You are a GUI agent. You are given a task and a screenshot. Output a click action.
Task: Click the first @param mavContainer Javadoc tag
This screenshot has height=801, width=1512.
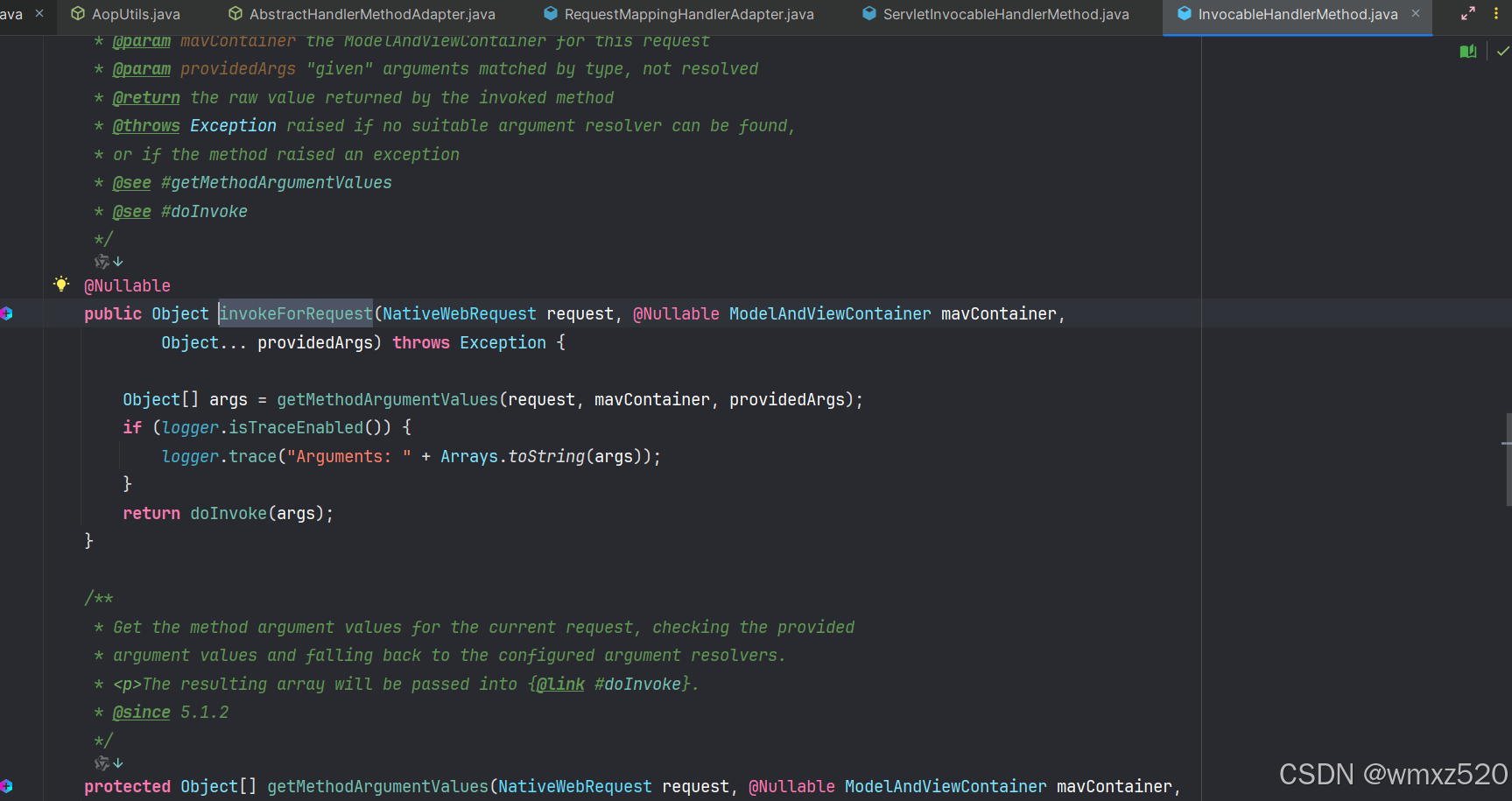coord(142,41)
